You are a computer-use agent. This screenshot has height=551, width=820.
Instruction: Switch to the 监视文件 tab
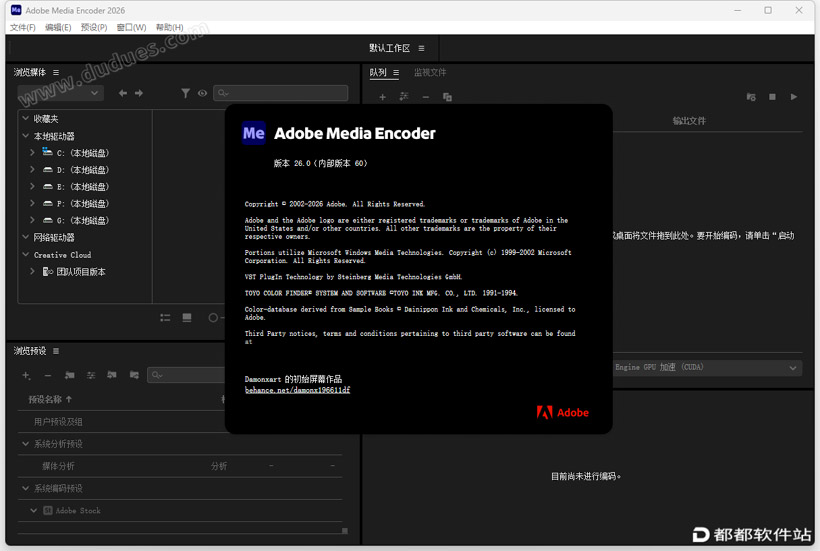[x=430, y=72]
